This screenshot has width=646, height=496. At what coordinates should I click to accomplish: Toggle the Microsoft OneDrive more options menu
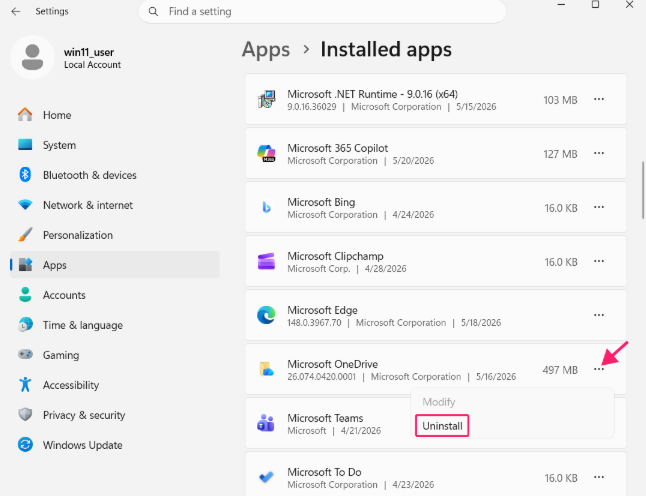click(599, 369)
